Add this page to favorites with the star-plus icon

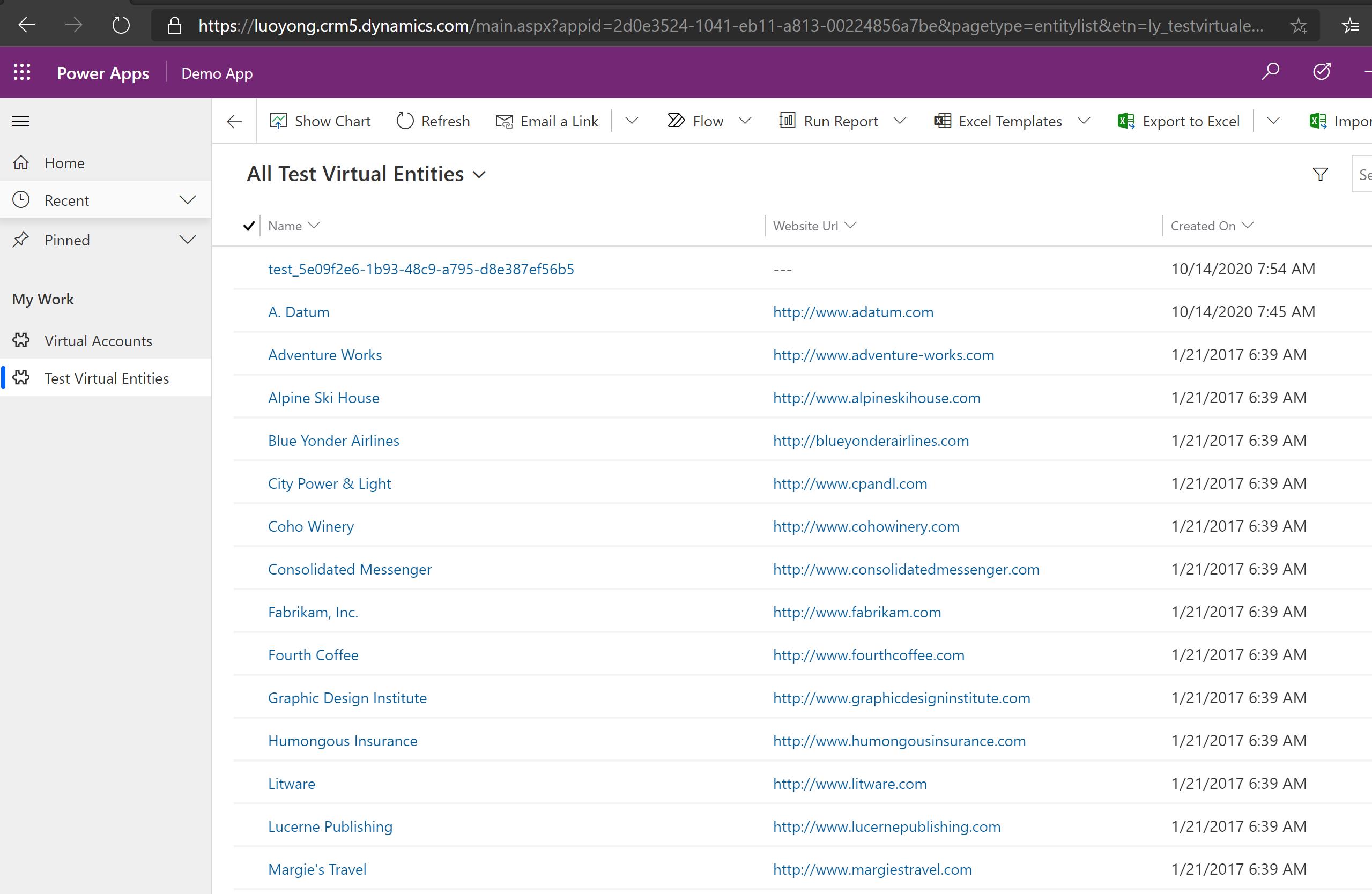(1298, 25)
